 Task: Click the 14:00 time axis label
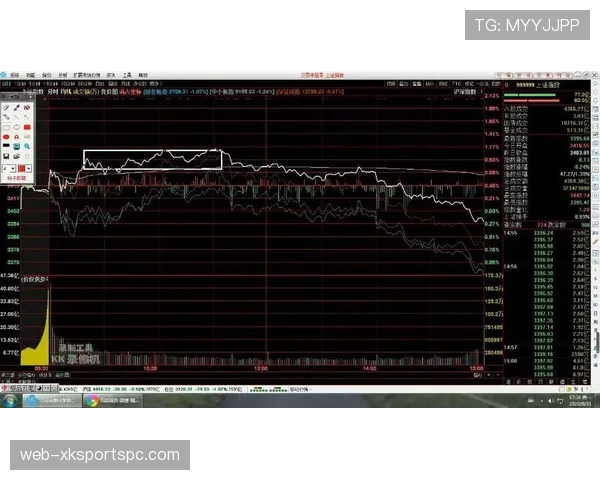370,368
